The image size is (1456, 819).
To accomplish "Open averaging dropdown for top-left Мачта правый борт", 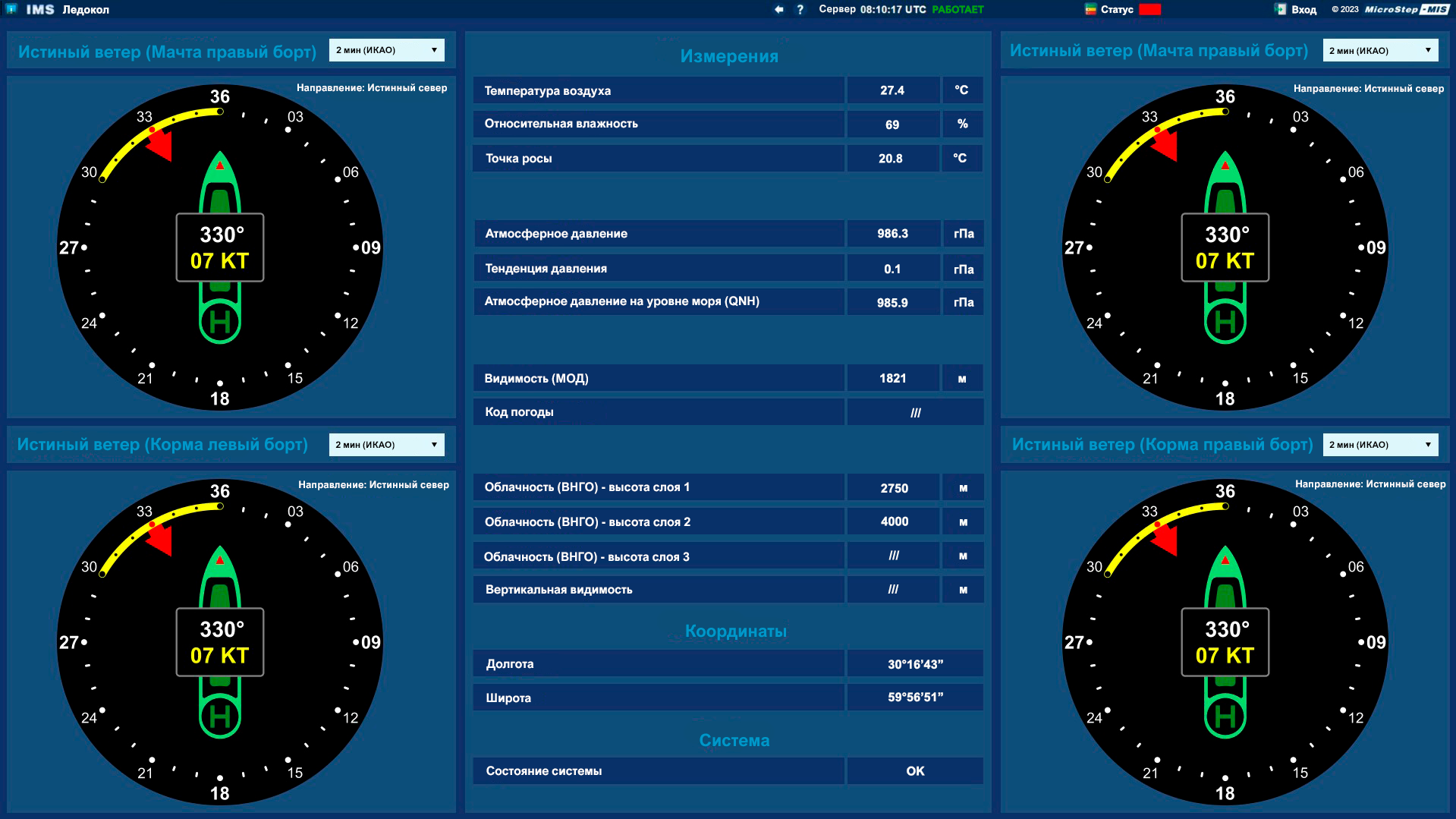I will pyautogui.click(x=387, y=50).
